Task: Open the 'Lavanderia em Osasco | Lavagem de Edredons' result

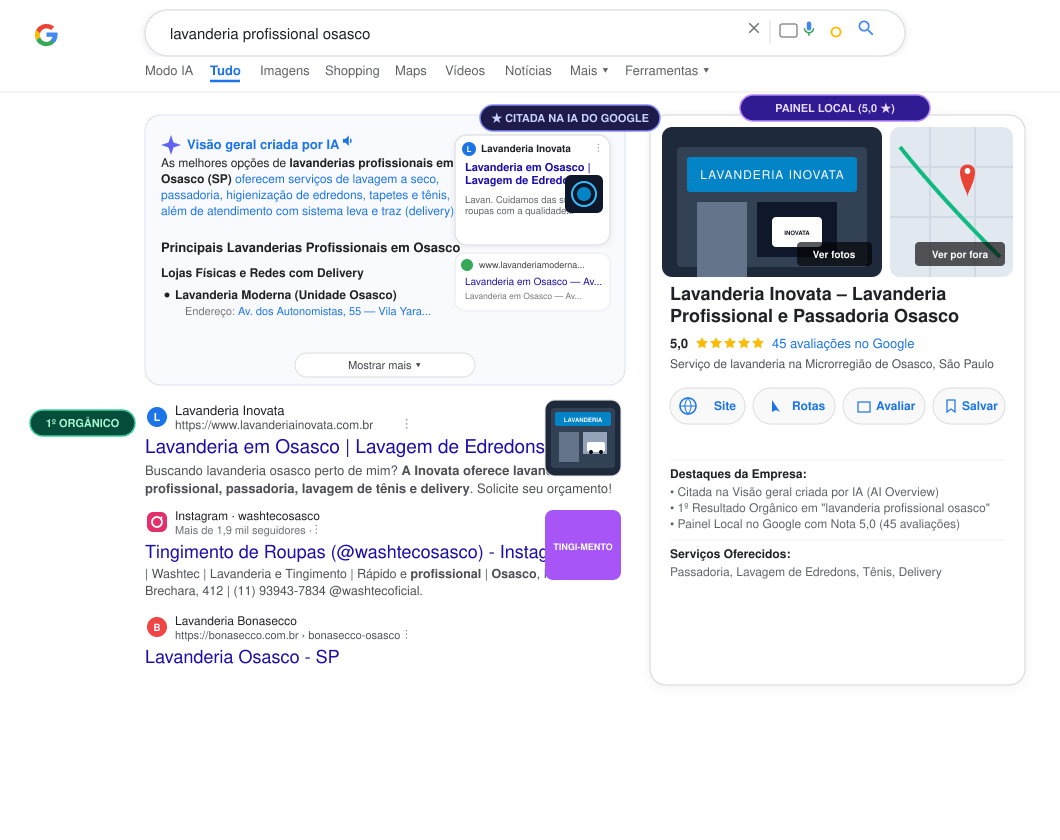Action: point(345,447)
